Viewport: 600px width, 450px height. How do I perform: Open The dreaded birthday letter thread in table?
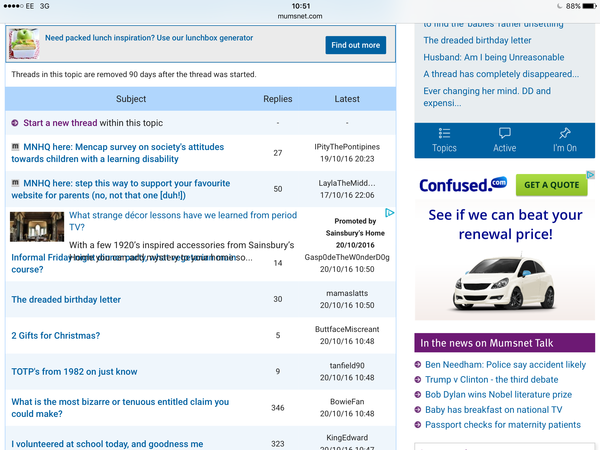pyautogui.click(x=66, y=300)
